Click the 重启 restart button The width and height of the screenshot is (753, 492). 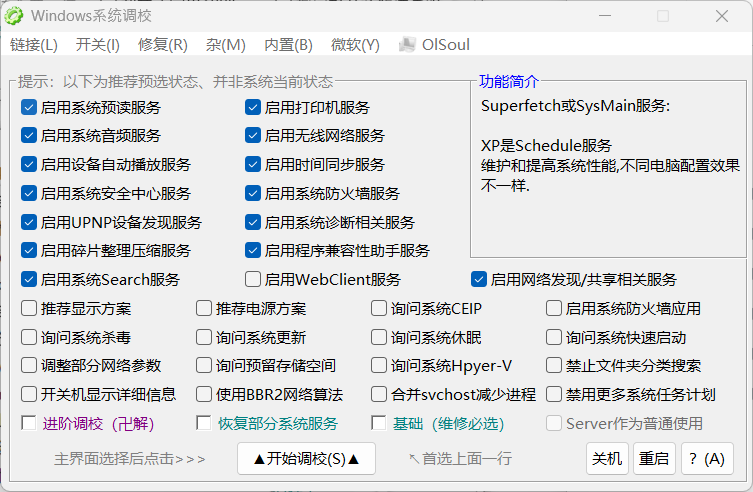coord(654,458)
